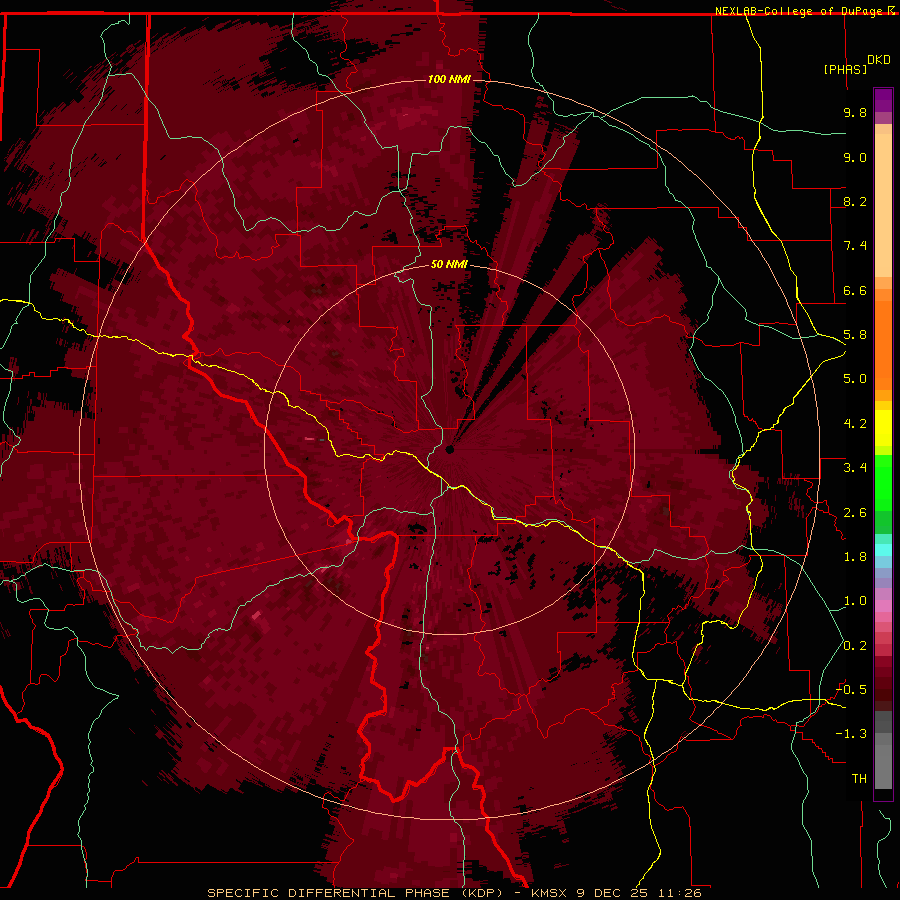
Task: Click the 4.2 color scale value
Action: [x=855, y=424]
